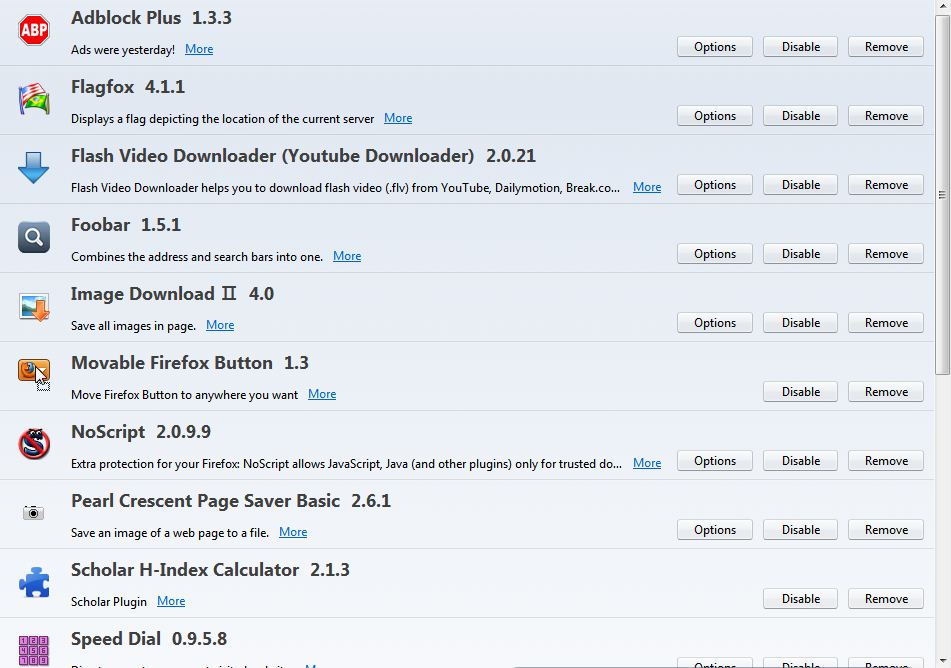This screenshot has width=951, height=668.
Task: Click the Flagfox flag icon
Action: click(34, 99)
